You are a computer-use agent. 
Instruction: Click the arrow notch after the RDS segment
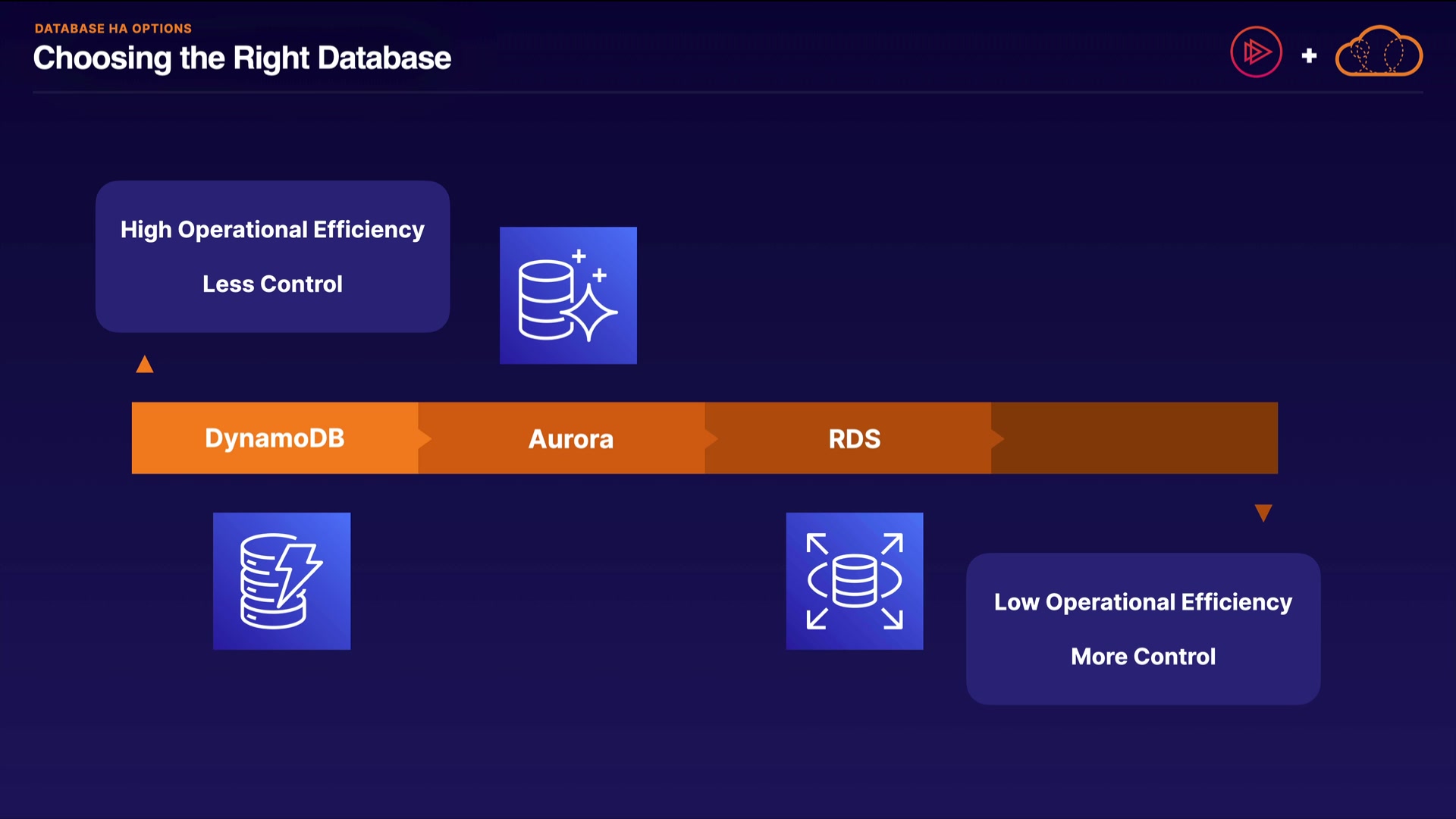pyautogui.click(x=997, y=438)
